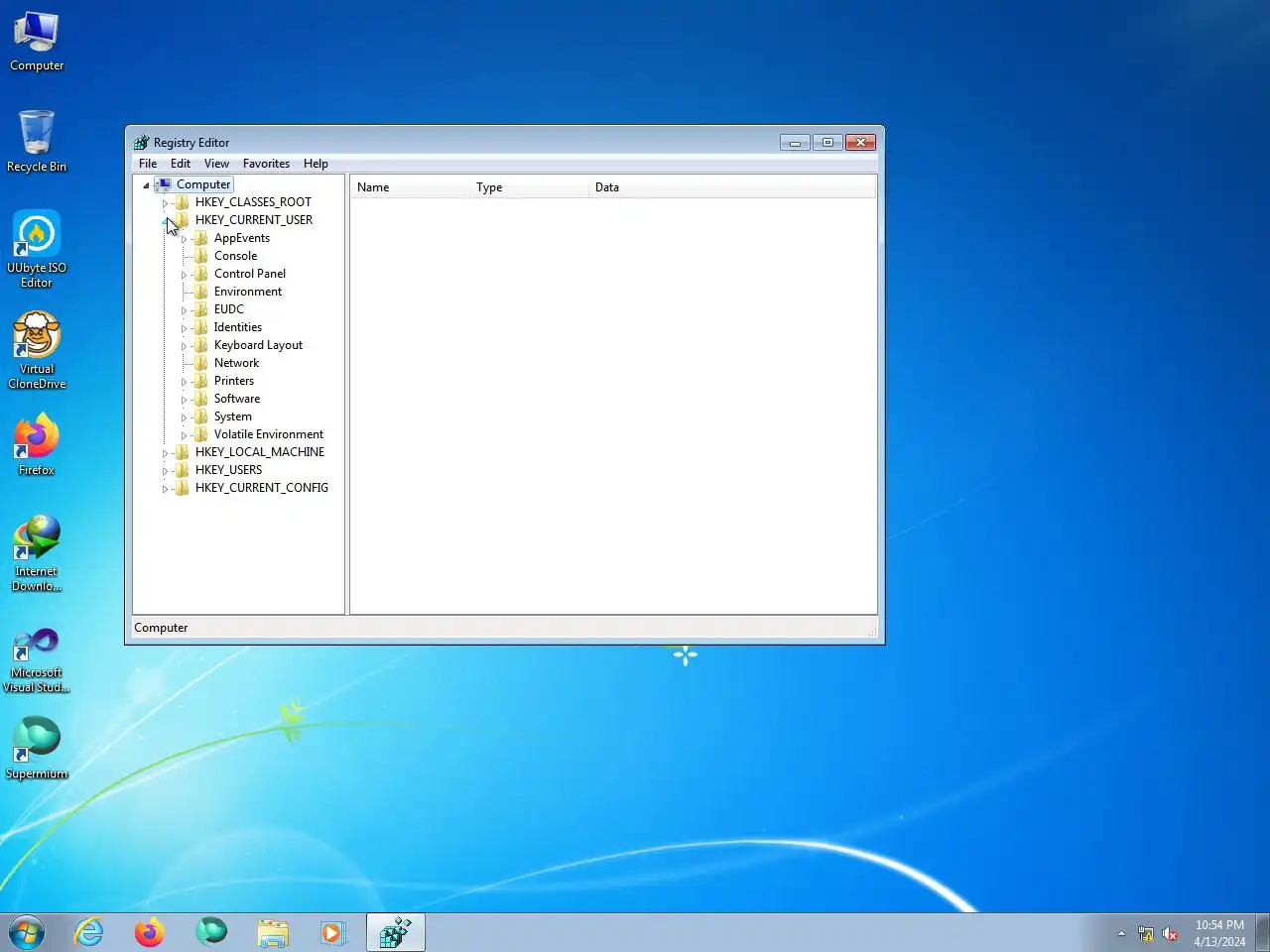This screenshot has height=952, width=1270.
Task: Expand the Control Panel key arrow
Action: [x=184, y=274]
